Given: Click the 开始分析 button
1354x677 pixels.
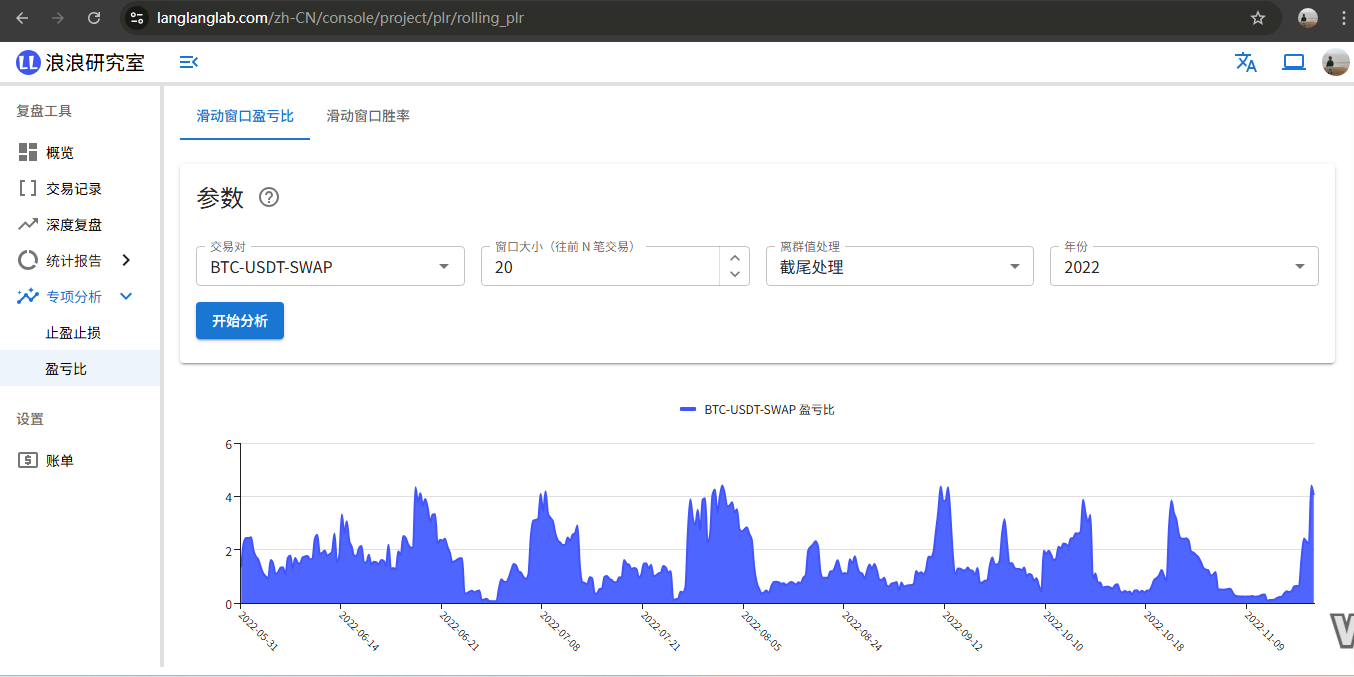Looking at the screenshot, I should tap(240, 321).
